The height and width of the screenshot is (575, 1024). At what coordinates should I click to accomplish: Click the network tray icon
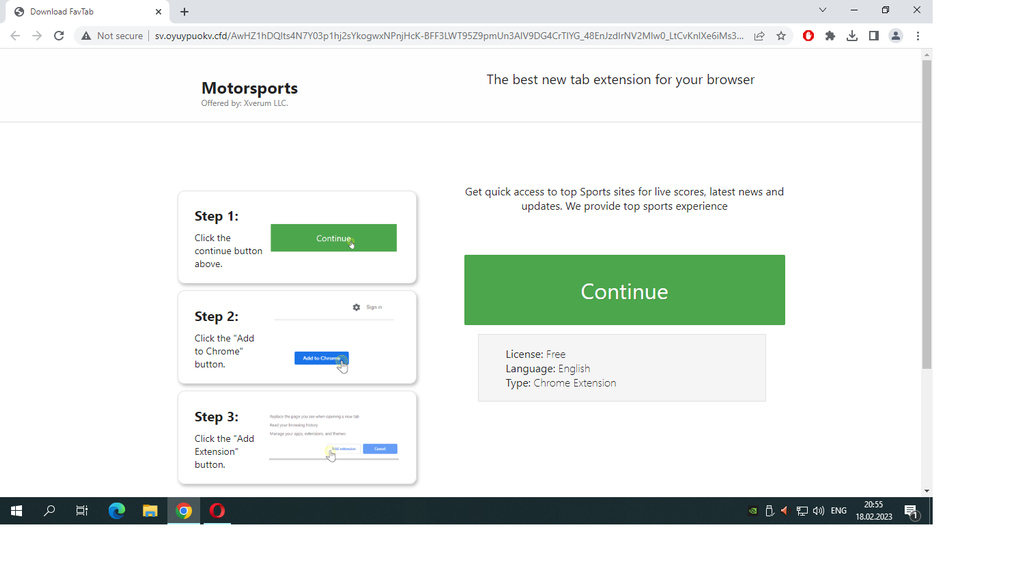(x=802, y=511)
